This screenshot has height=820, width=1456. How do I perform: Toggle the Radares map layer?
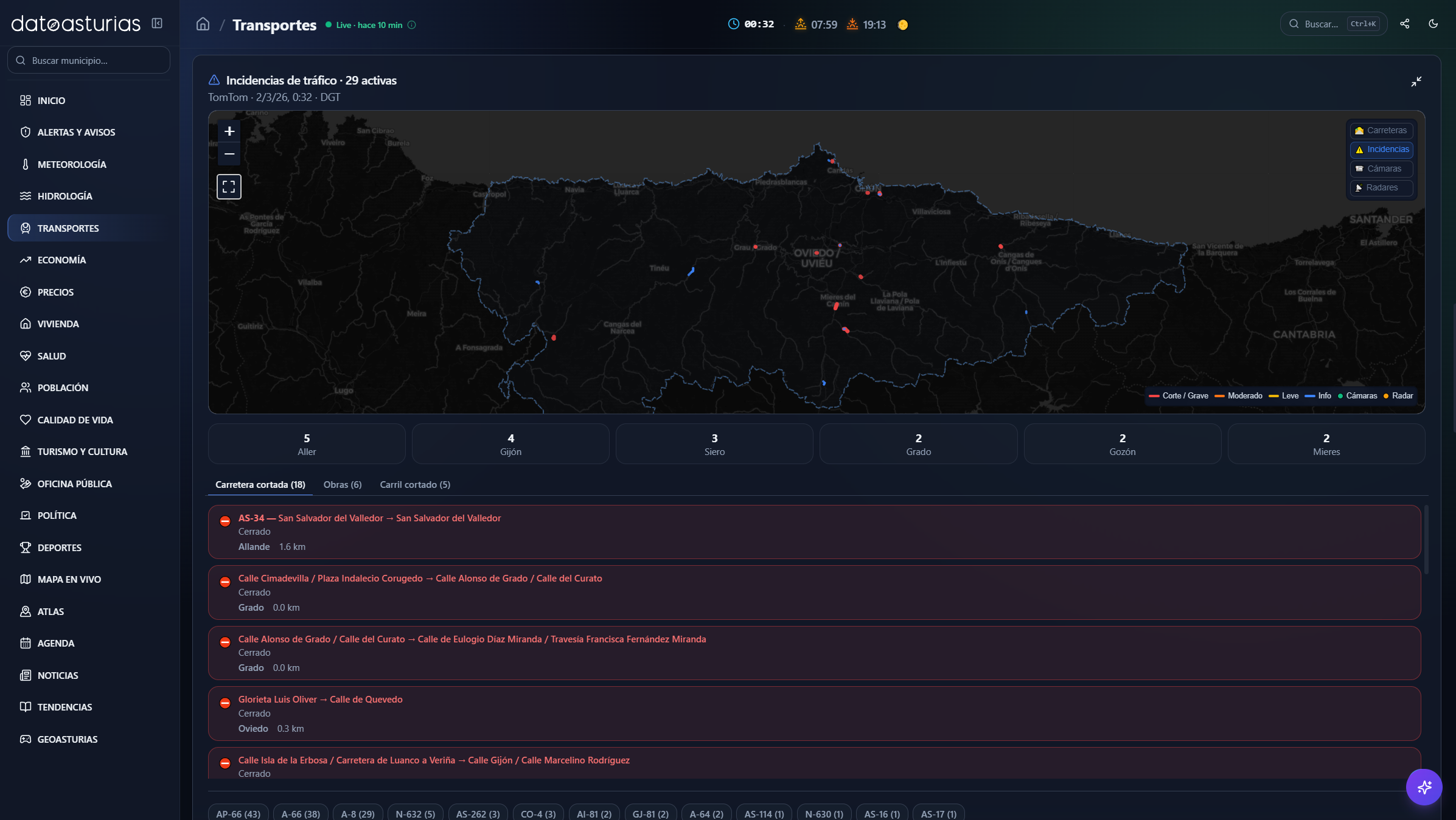pos(1381,187)
